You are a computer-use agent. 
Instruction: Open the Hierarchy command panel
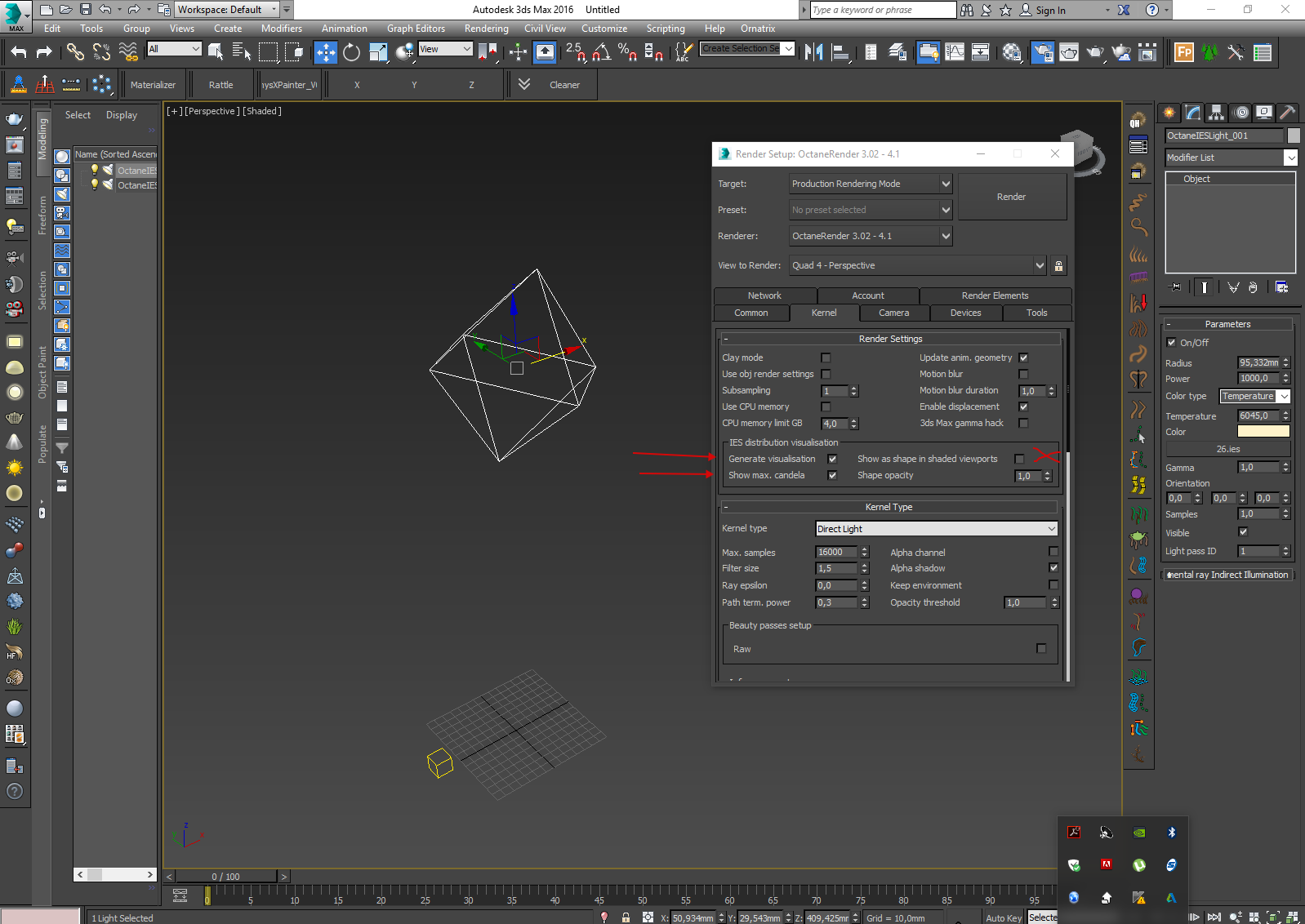(1217, 113)
